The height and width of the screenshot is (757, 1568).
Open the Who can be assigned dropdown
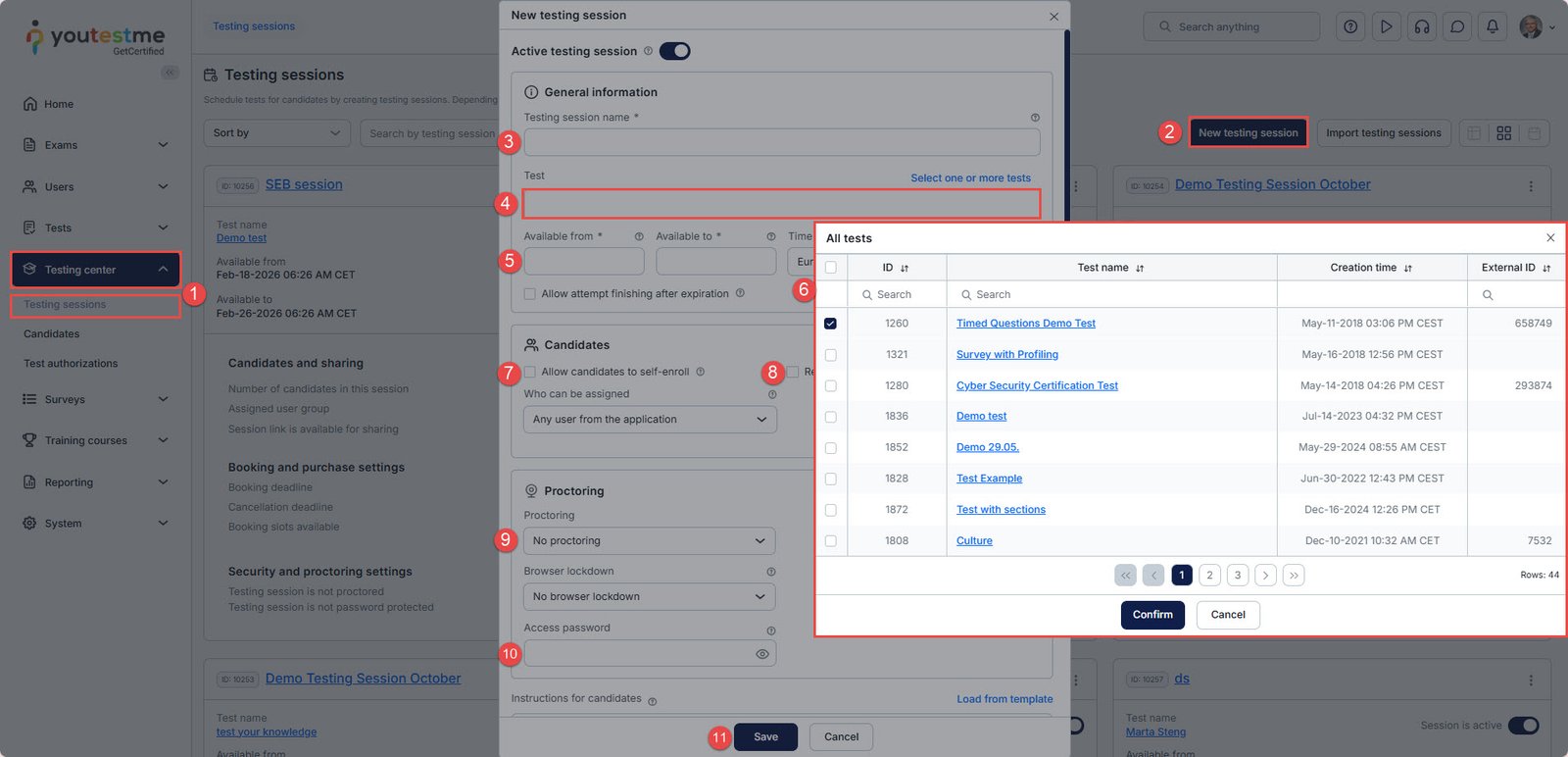coord(649,420)
